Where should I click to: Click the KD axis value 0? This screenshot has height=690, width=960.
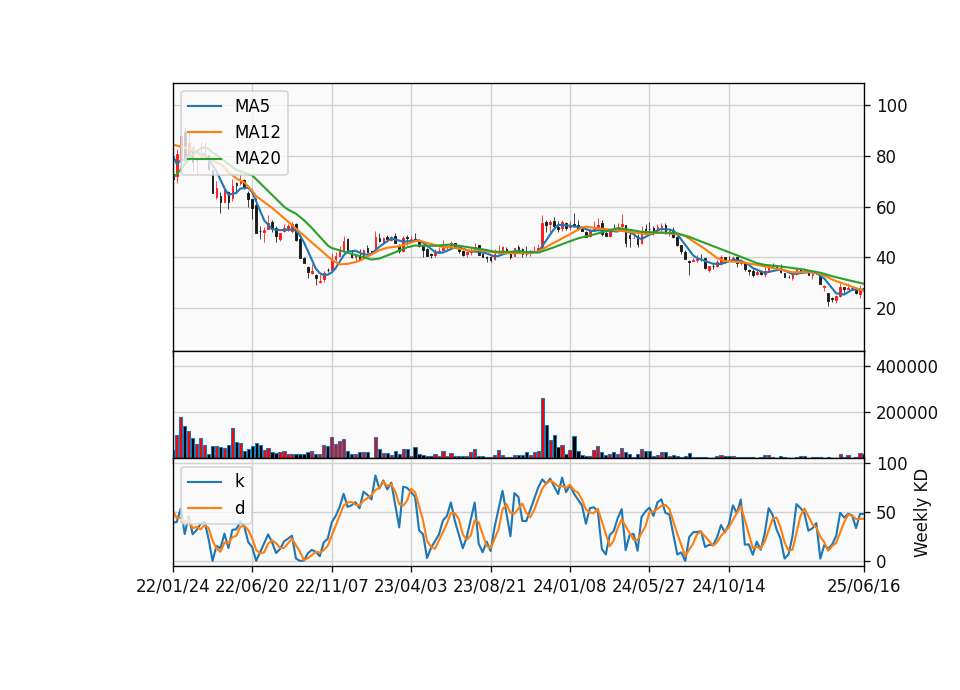[882, 561]
